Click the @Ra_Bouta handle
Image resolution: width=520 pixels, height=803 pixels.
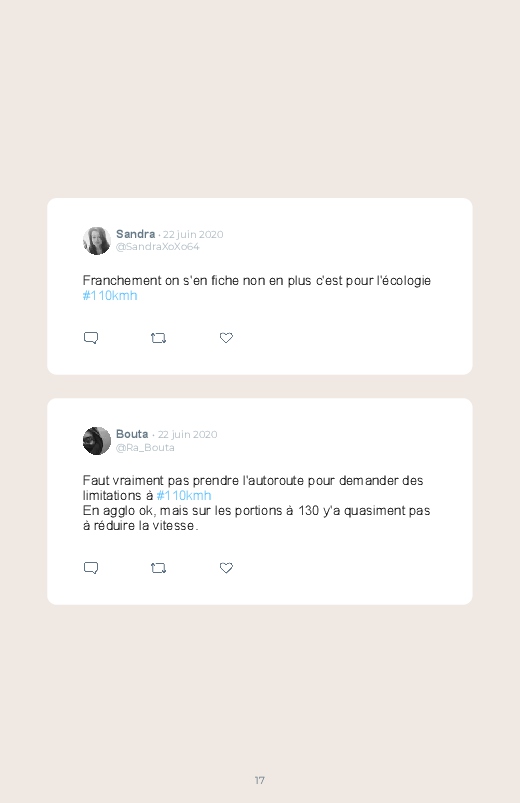tap(145, 448)
